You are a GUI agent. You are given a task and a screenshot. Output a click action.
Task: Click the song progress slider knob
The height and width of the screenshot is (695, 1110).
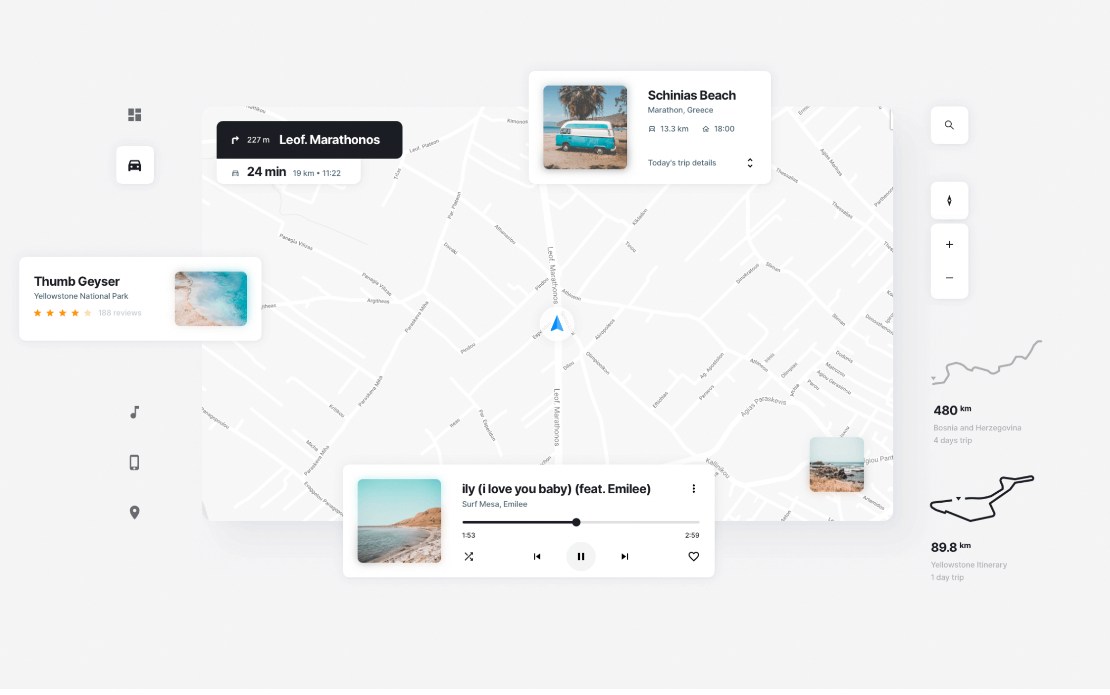576,522
